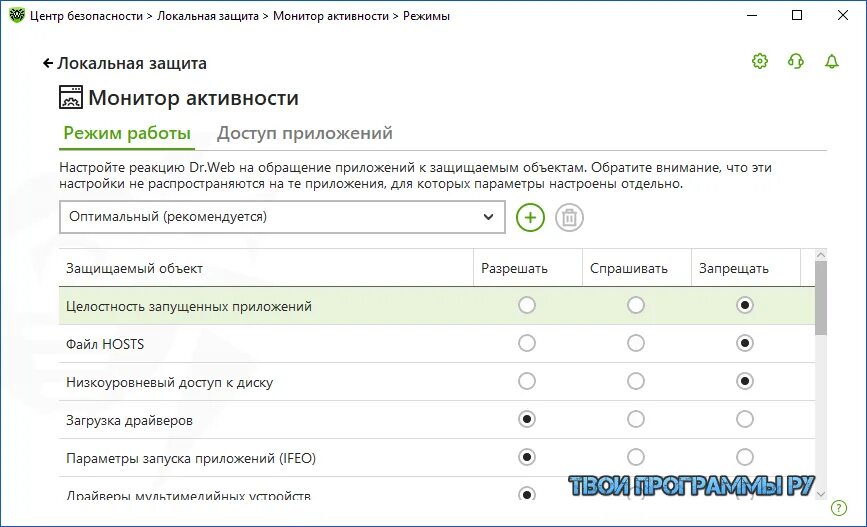Click the scroll up arrow of the table
The height and width of the screenshot is (527, 867).
(821, 255)
